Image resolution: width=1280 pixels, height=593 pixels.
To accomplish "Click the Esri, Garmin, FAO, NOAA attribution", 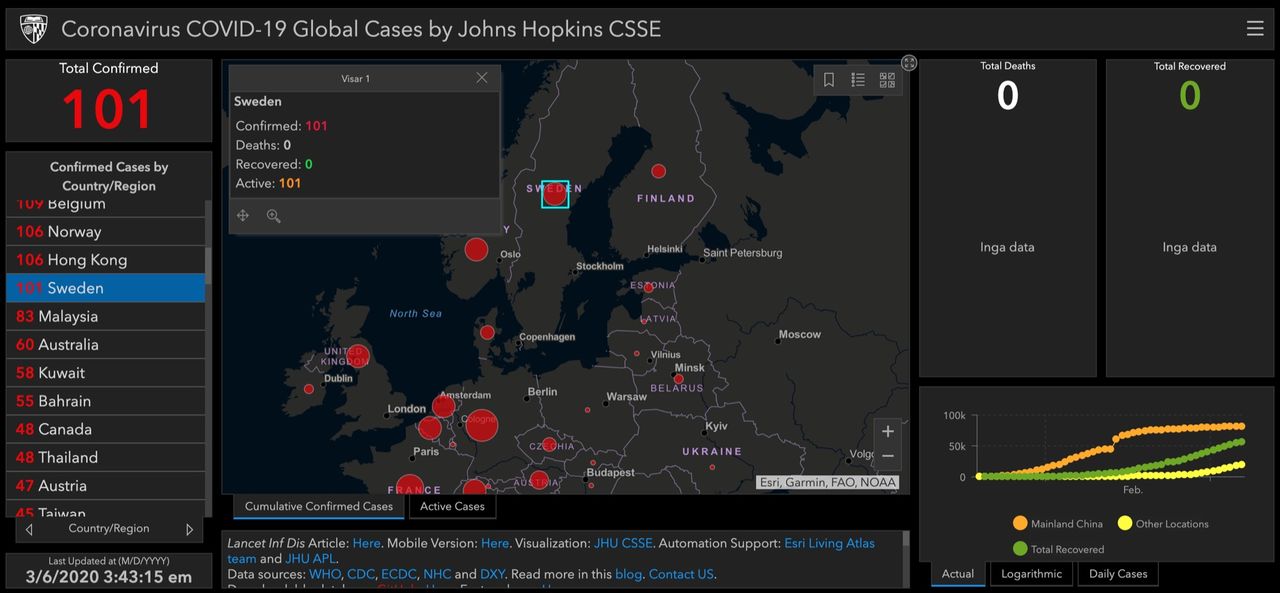I will [x=828, y=482].
